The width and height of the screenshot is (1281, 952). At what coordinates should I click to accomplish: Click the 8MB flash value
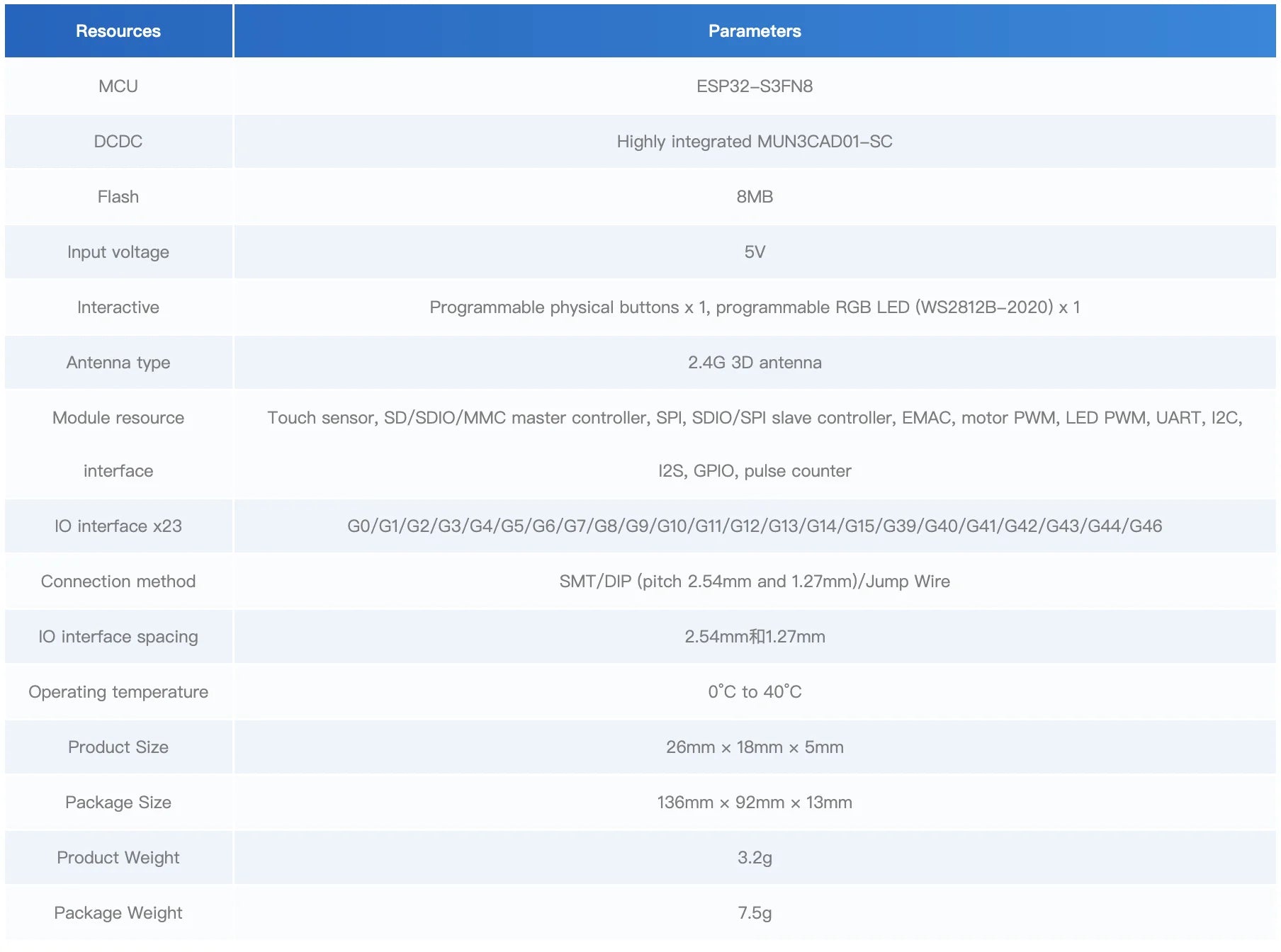(x=755, y=197)
